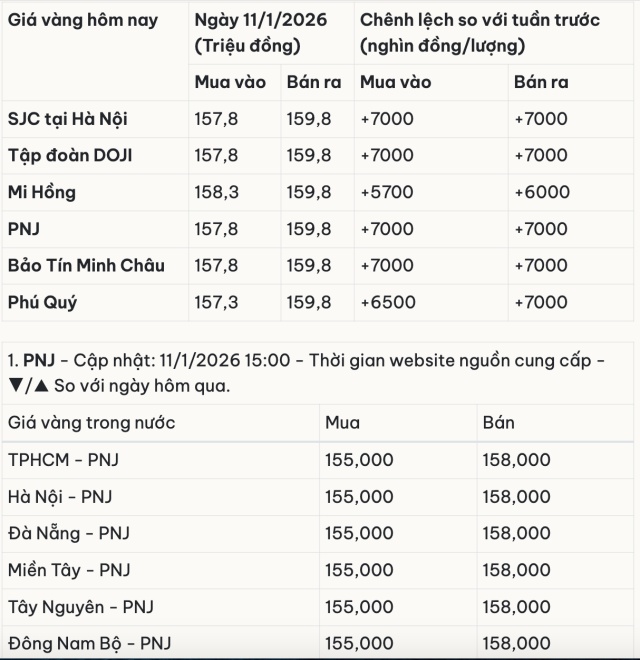Click Phú Quý's +6500 buy difference
Viewport: 640px width, 660px height.
click(x=387, y=302)
